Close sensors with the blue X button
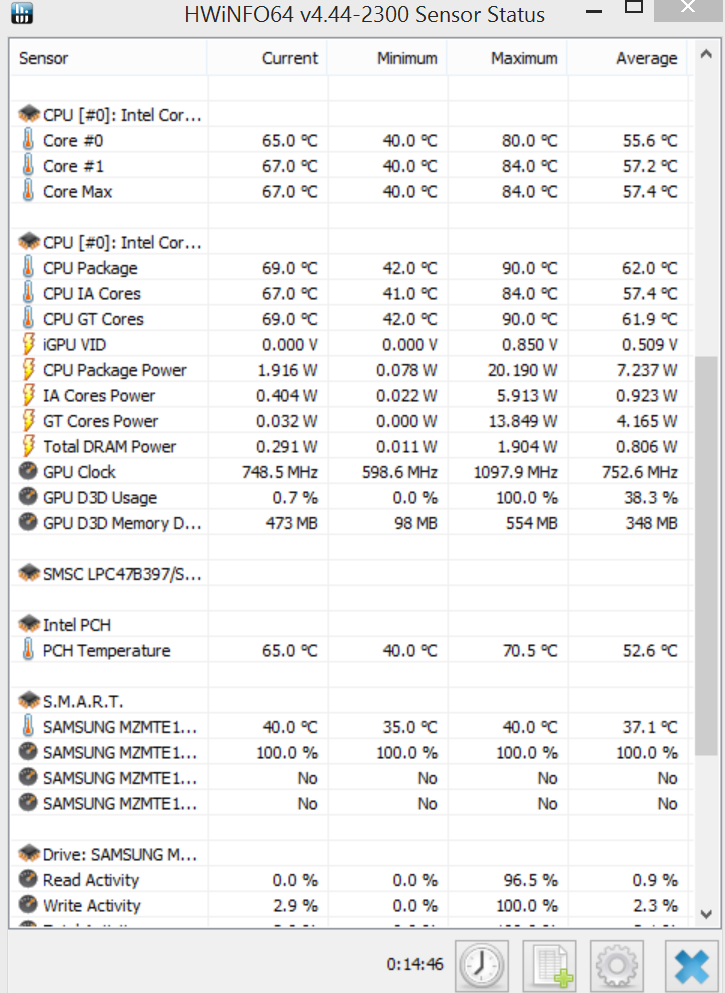The image size is (725, 993). [690, 966]
